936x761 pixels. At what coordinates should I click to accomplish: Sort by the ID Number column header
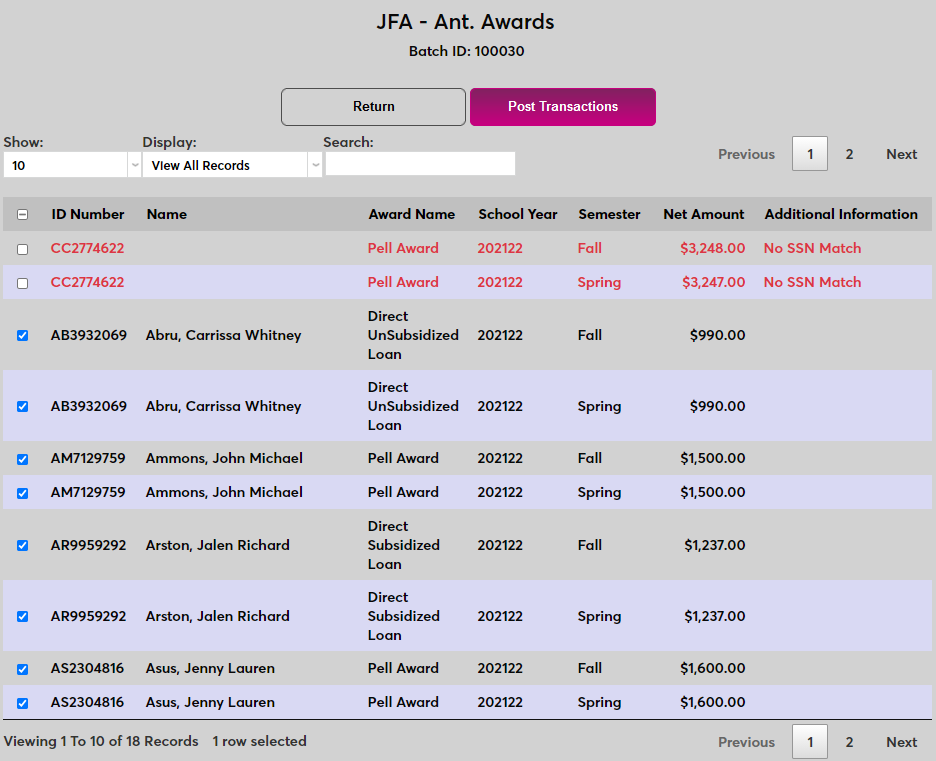pos(87,213)
